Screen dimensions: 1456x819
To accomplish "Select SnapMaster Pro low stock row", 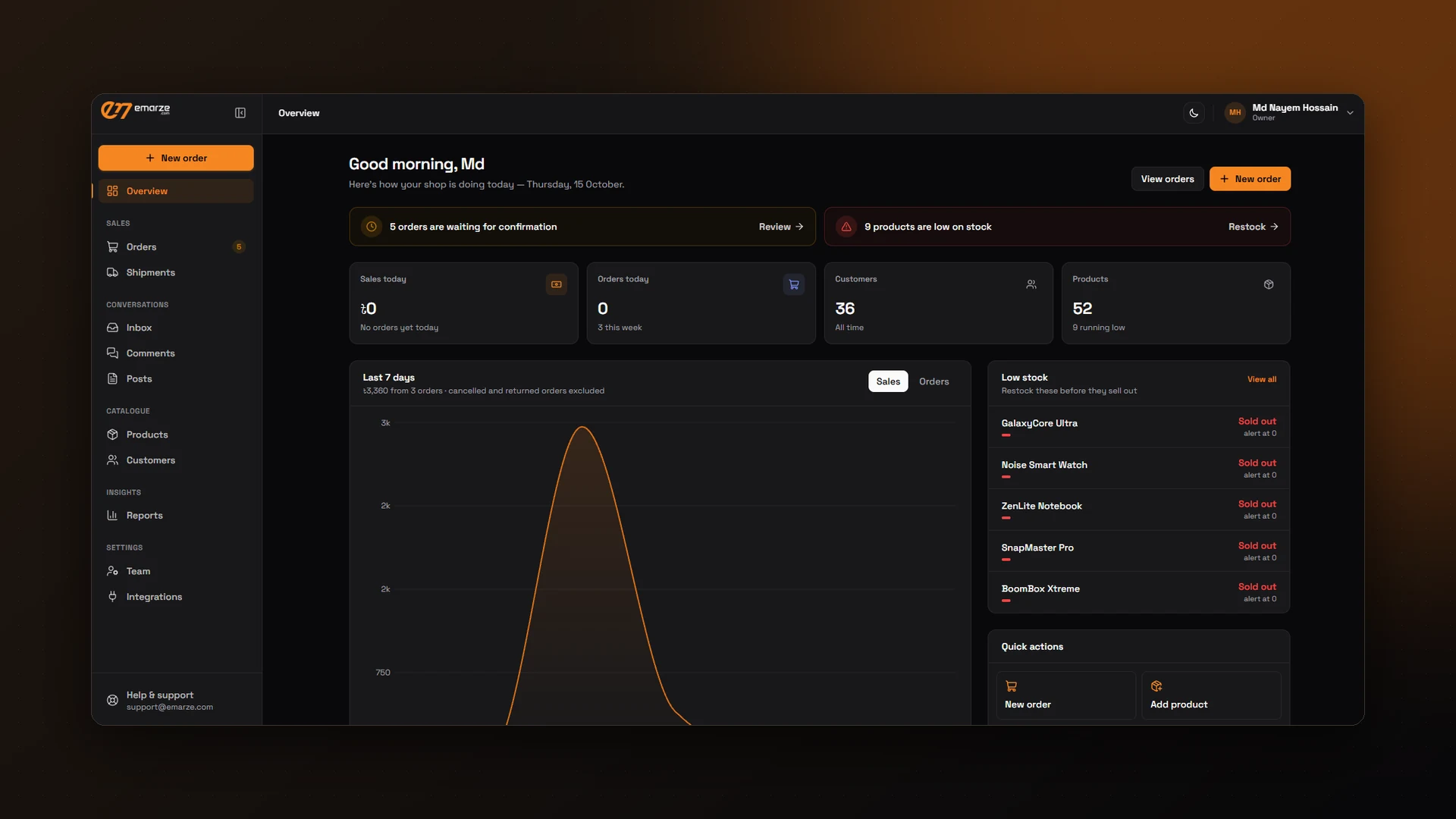I will click(1138, 551).
